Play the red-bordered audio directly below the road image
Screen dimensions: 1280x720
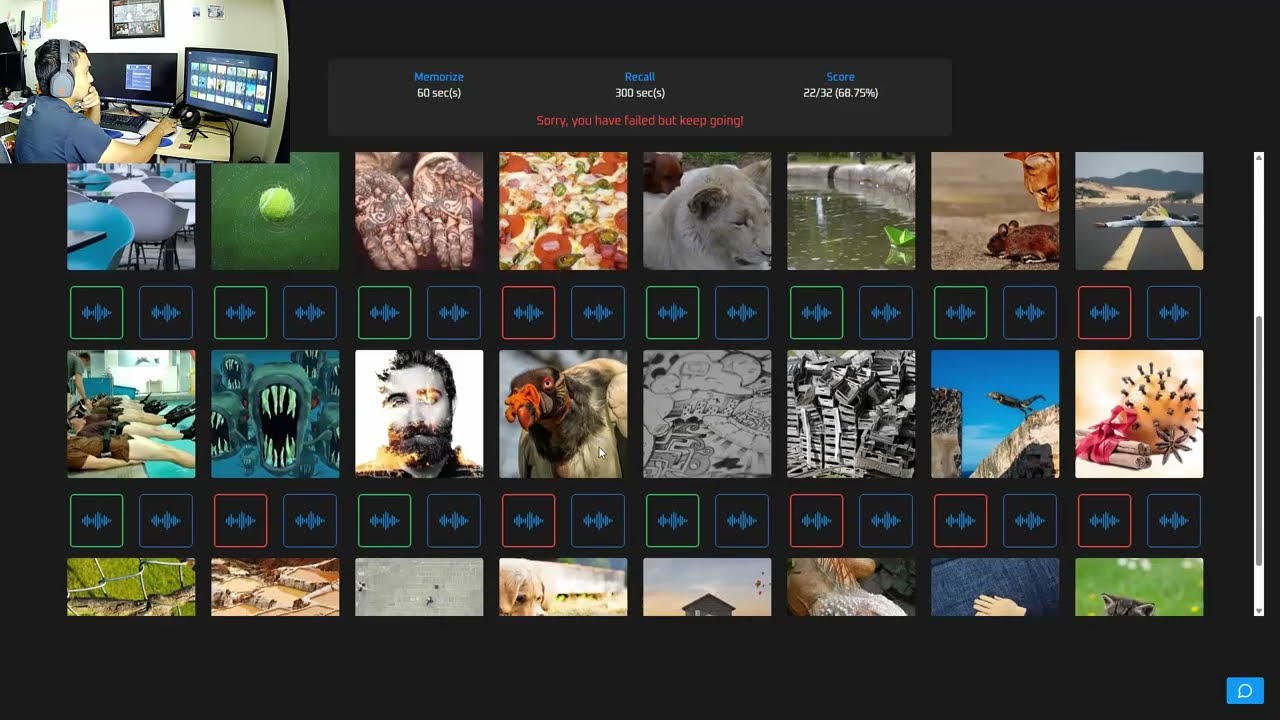tap(1104, 313)
